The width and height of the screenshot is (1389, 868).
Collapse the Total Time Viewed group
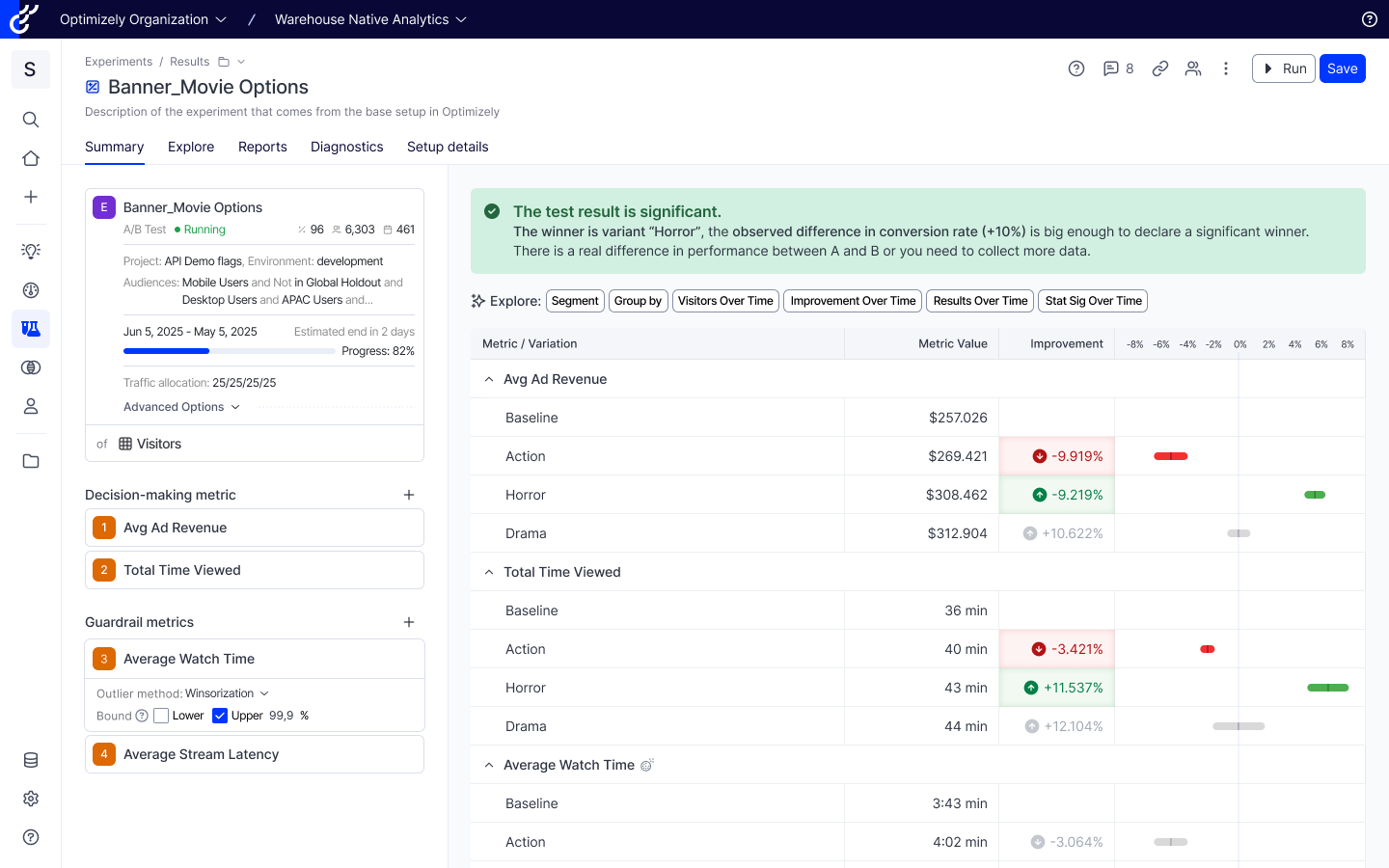tap(489, 572)
